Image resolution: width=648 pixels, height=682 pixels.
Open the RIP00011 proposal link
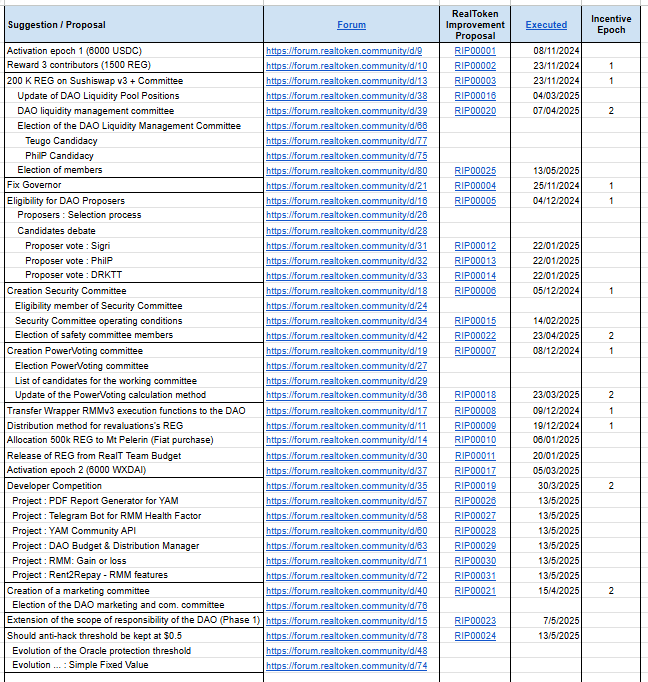coord(475,456)
